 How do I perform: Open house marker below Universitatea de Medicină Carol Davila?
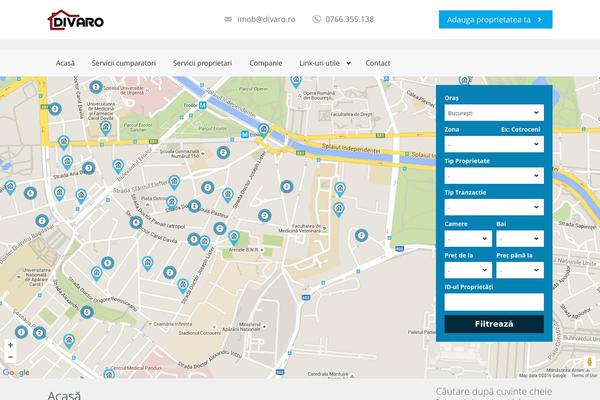[x=106, y=128]
